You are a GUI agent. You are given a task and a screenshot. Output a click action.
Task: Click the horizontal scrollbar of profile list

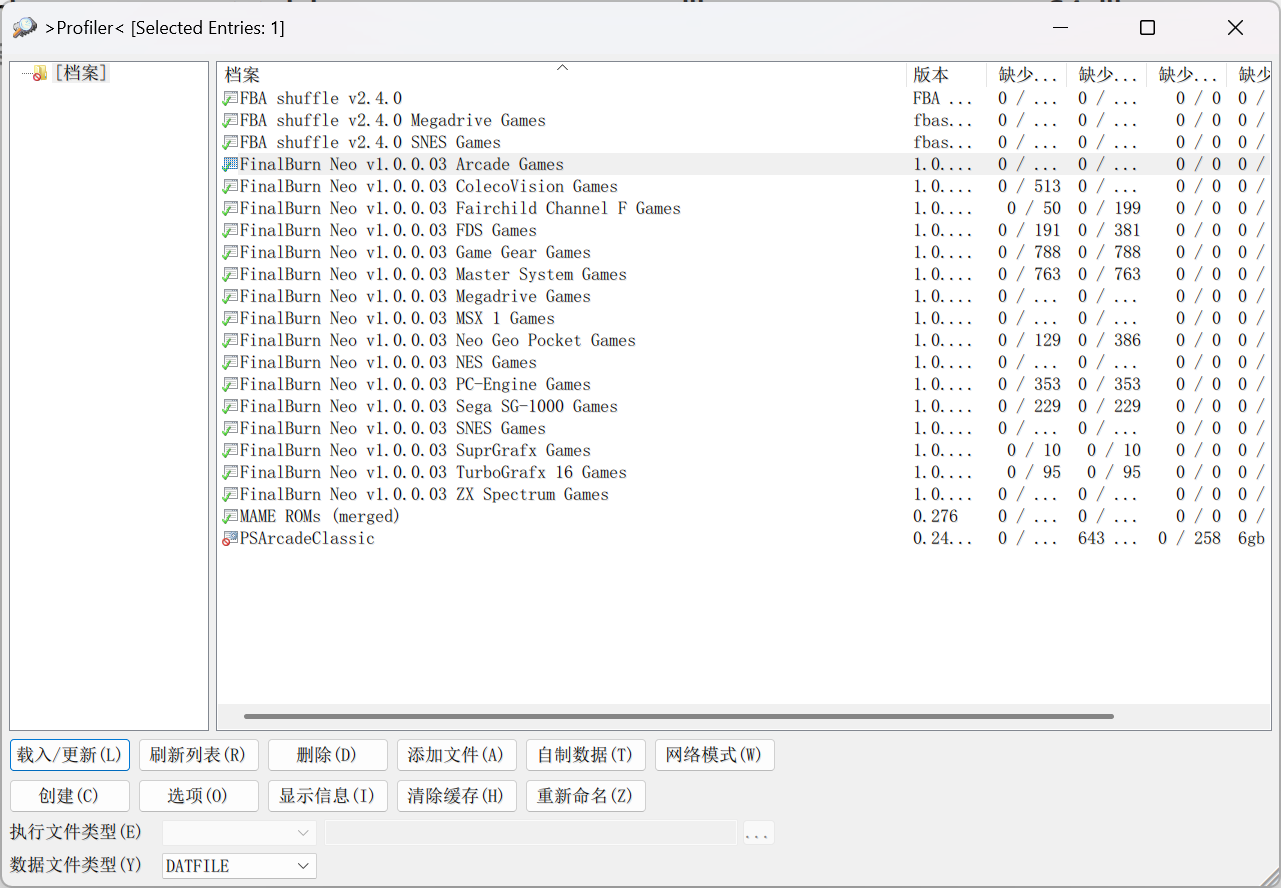[679, 716]
